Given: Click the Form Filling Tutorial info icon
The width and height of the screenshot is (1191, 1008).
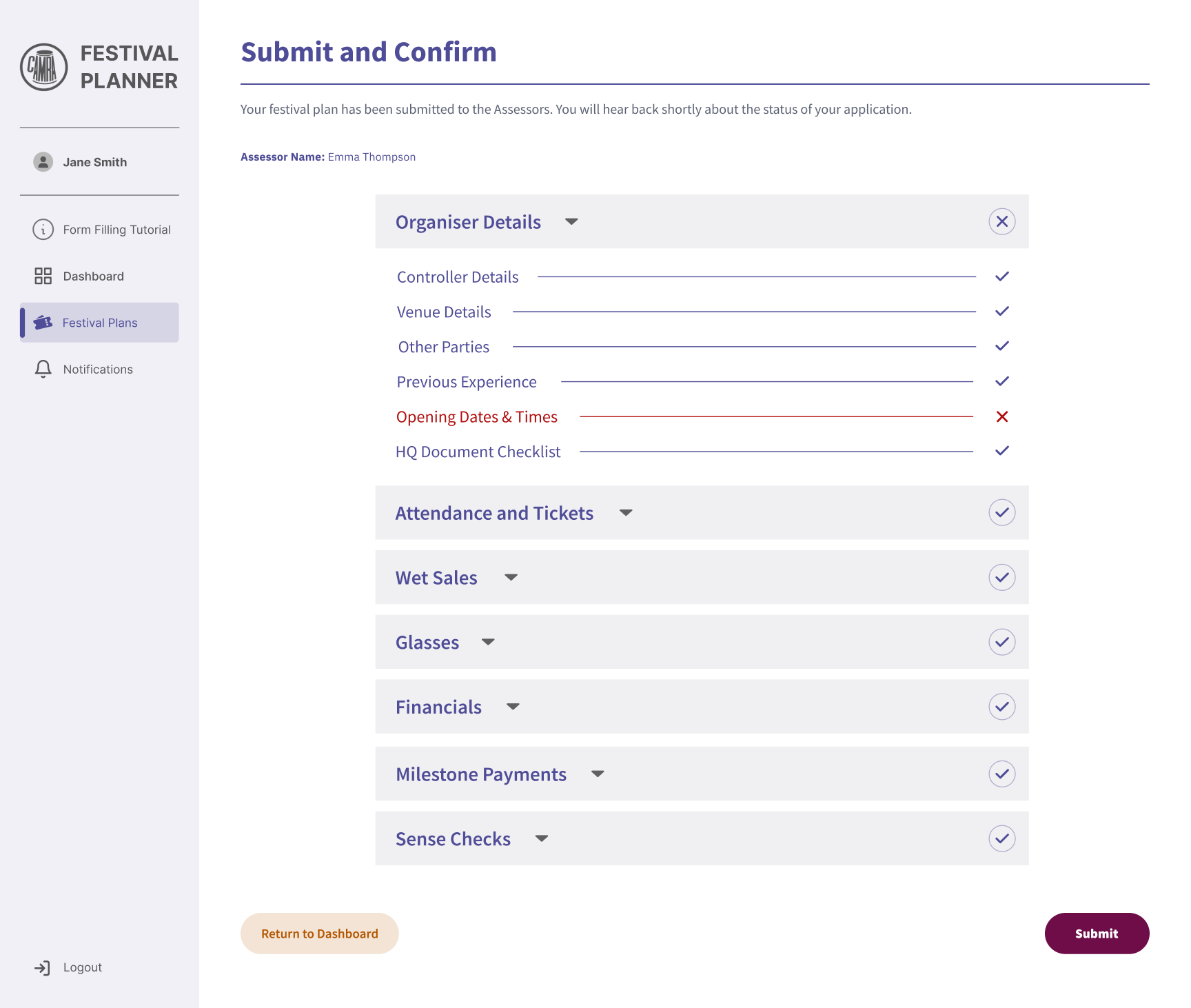Looking at the screenshot, I should (x=43, y=230).
